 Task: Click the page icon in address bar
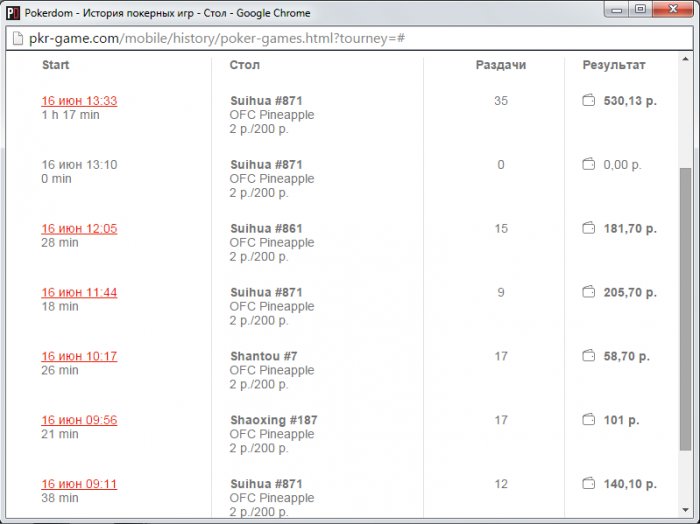click(17, 38)
